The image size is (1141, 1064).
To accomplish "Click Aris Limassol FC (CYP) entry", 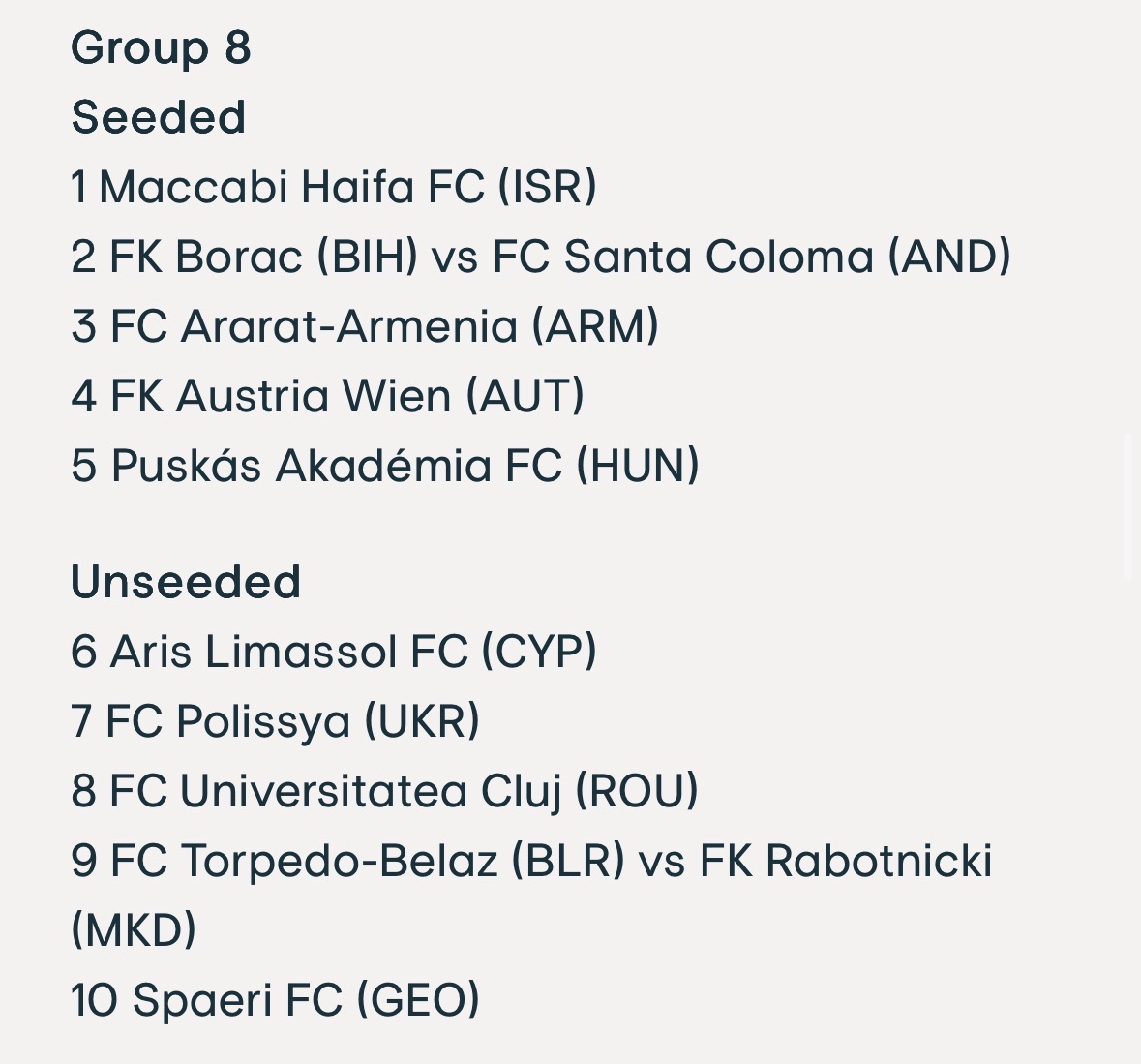I will pyautogui.click(x=334, y=651).
